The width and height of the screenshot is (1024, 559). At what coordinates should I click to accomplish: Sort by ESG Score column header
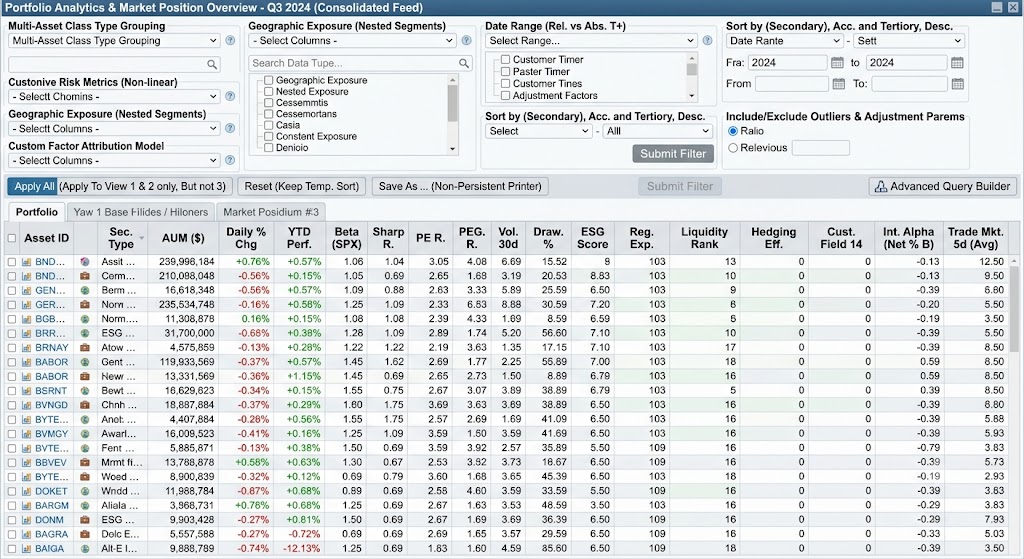pos(592,238)
